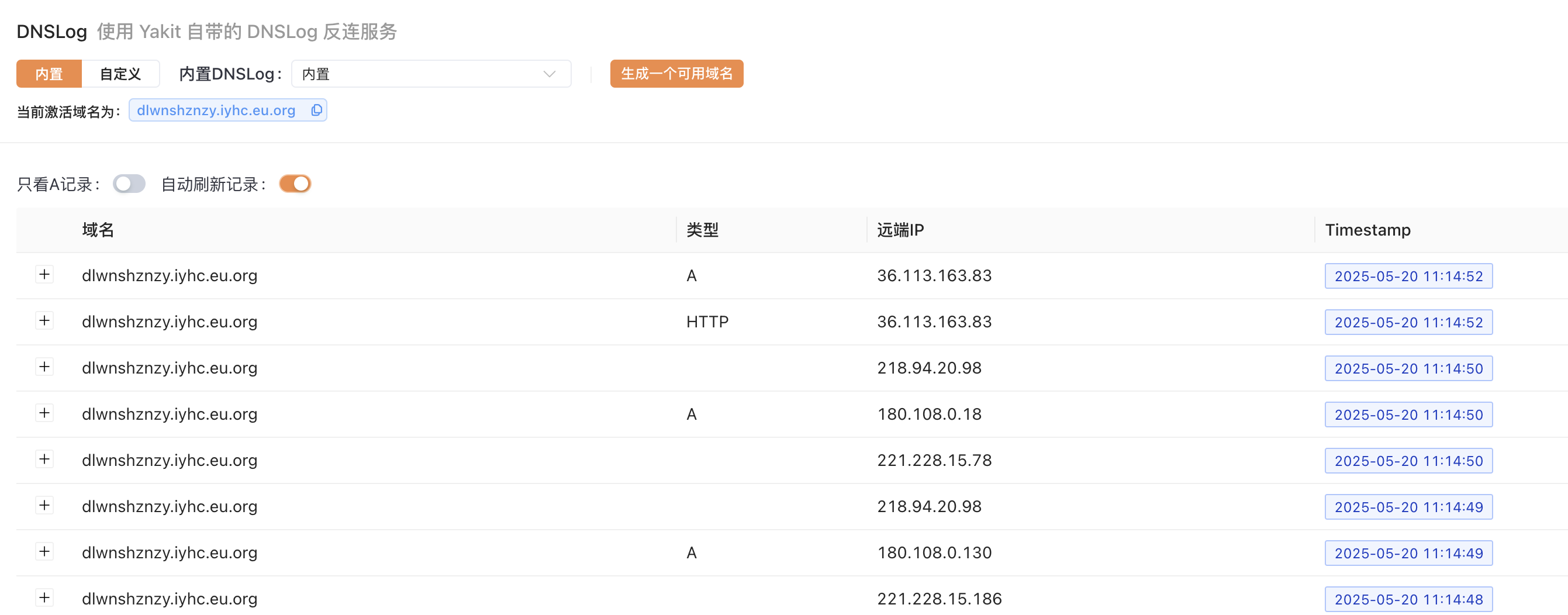Expand the 180.108.0.130 record row
Image resolution: width=1568 pixels, height=615 pixels.
click(44, 552)
